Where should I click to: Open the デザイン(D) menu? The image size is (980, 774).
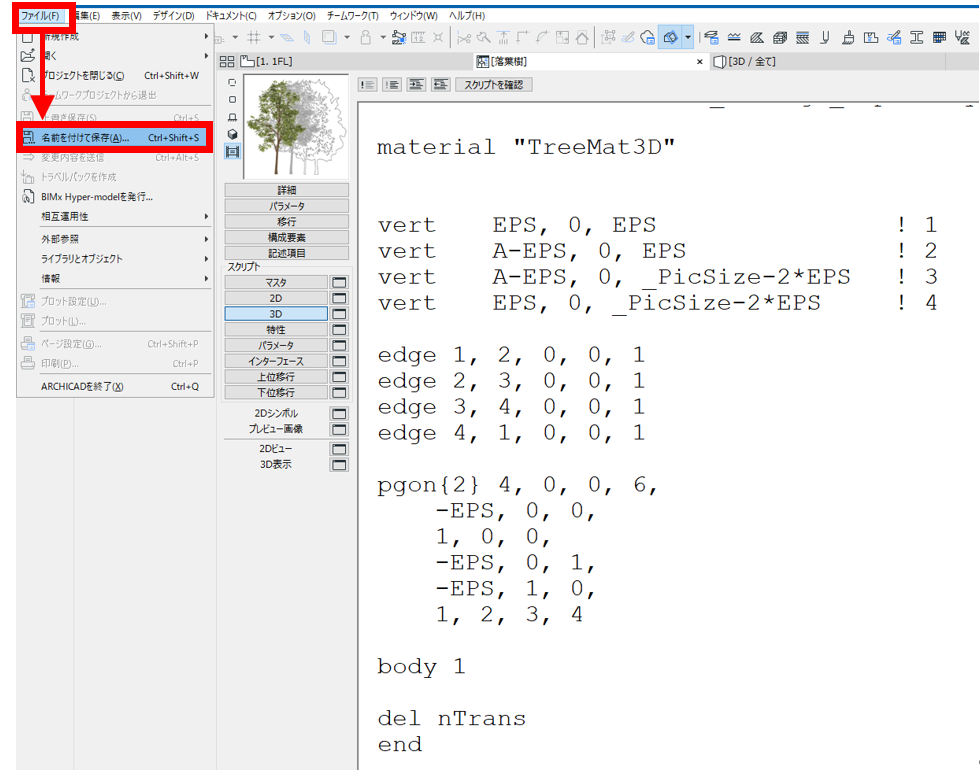click(x=173, y=16)
